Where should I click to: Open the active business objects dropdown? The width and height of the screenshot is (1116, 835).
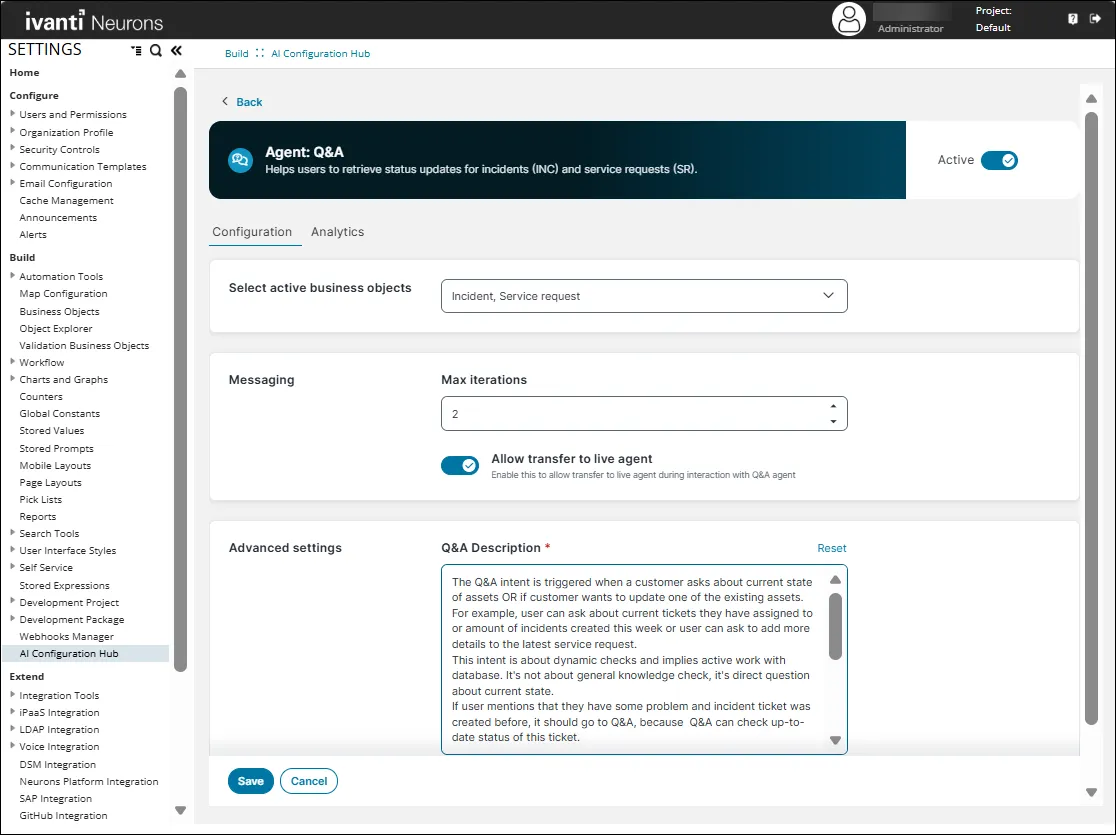644,296
